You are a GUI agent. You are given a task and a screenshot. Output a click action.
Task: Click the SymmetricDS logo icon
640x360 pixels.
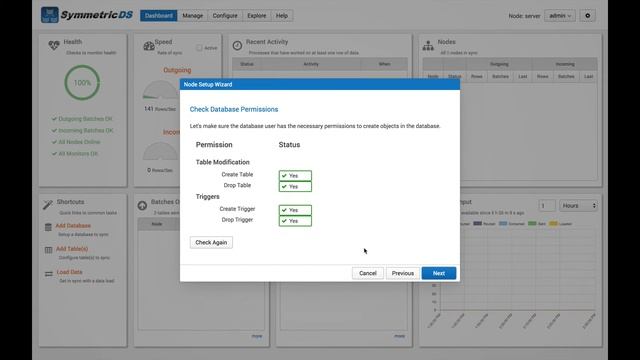50,15
